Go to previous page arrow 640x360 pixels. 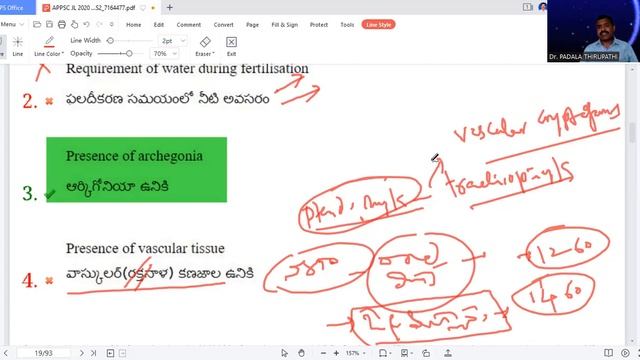6,353
